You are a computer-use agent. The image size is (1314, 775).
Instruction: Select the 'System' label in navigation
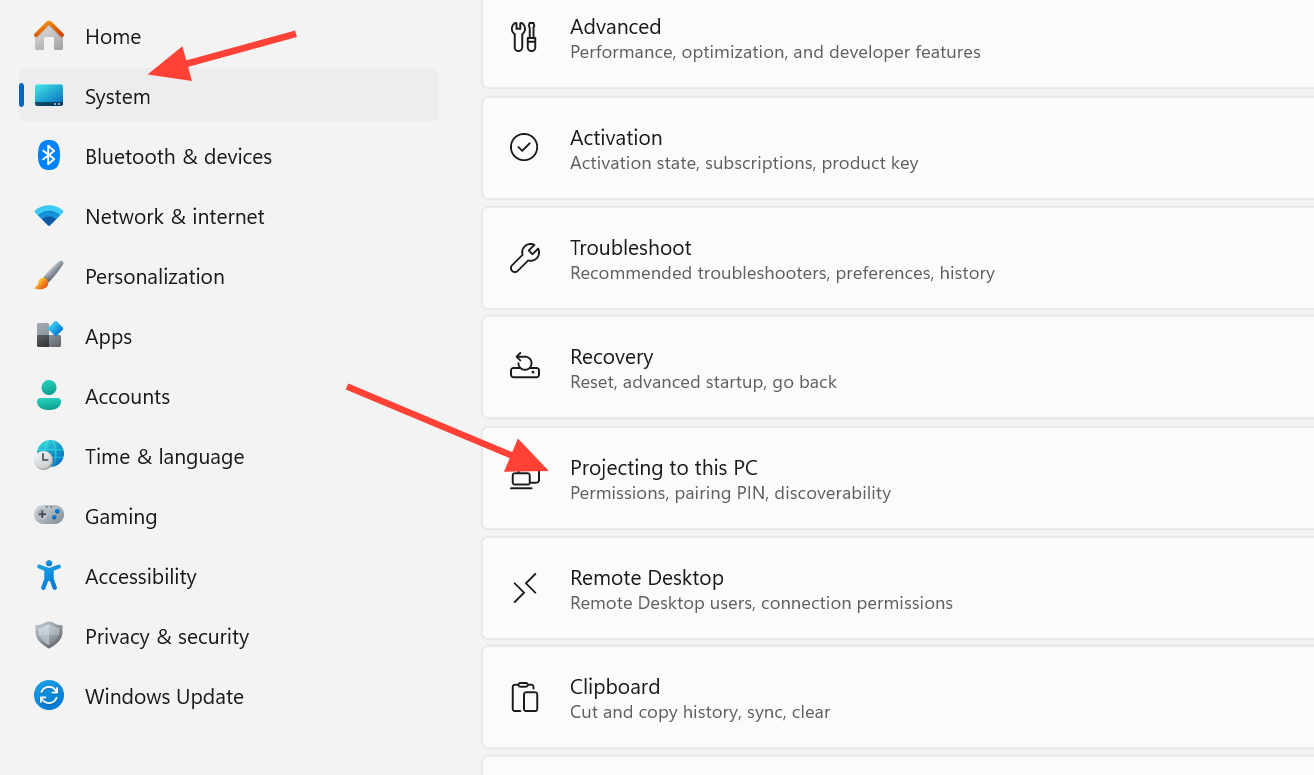click(118, 97)
